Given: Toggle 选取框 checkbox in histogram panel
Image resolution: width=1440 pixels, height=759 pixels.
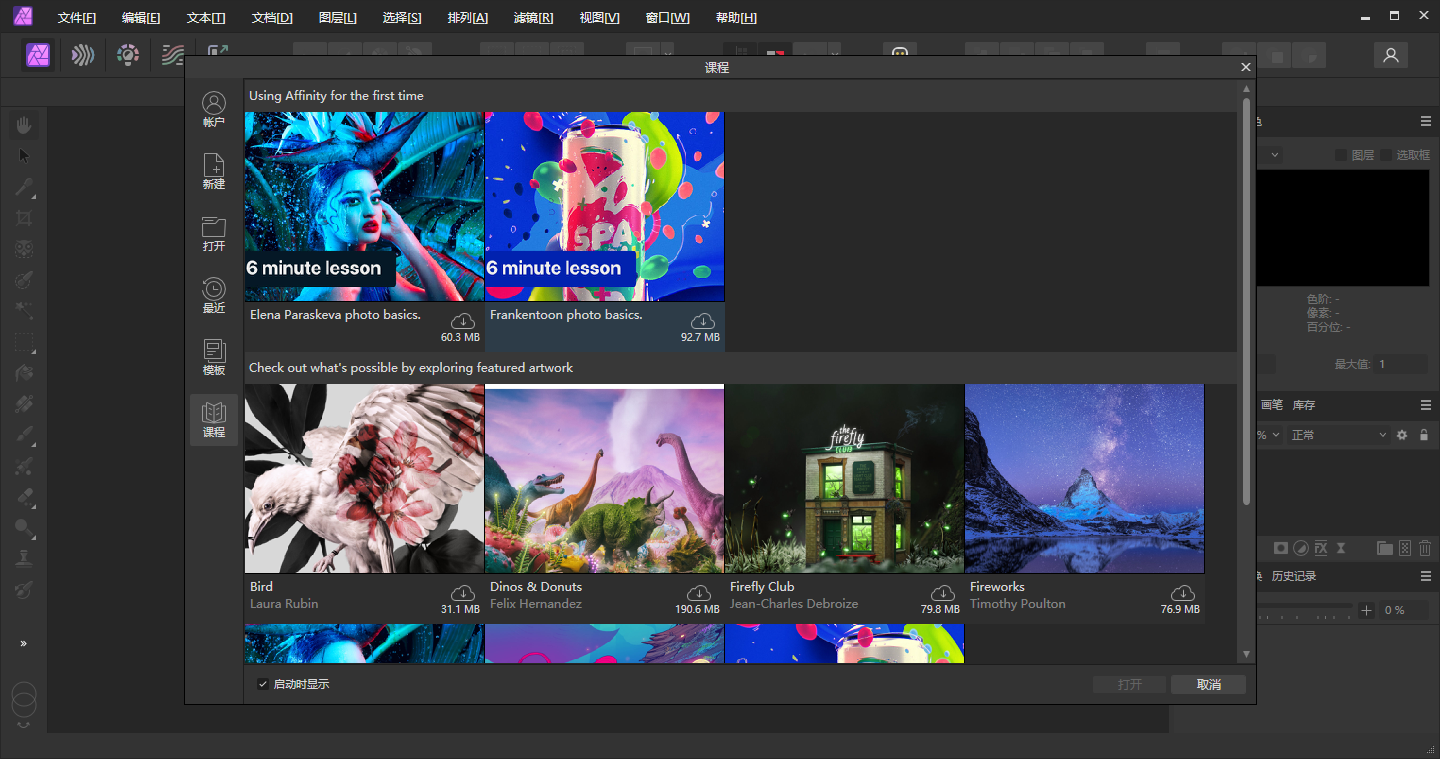Looking at the screenshot, I should coord(1386,155).
